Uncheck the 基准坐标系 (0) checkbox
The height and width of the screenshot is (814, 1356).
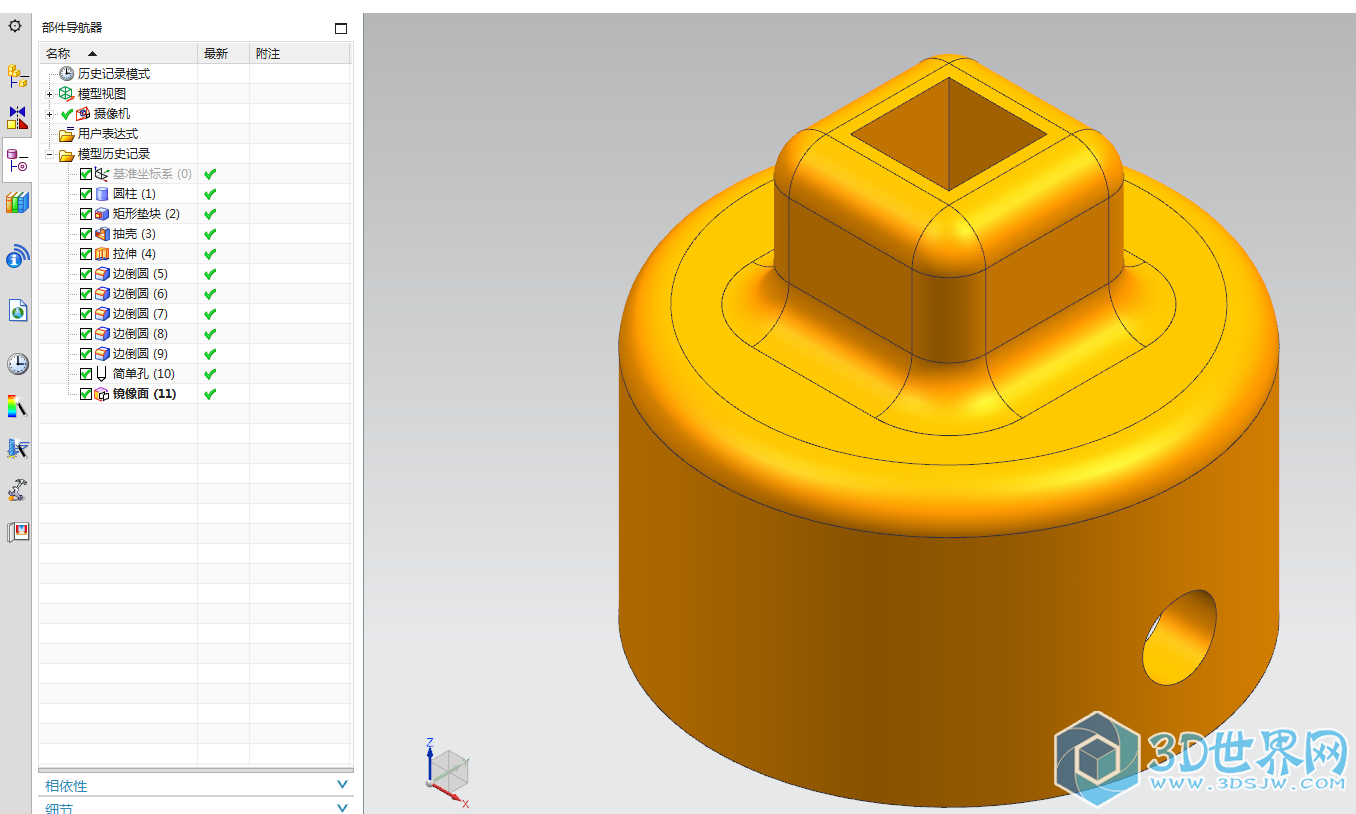85,174
